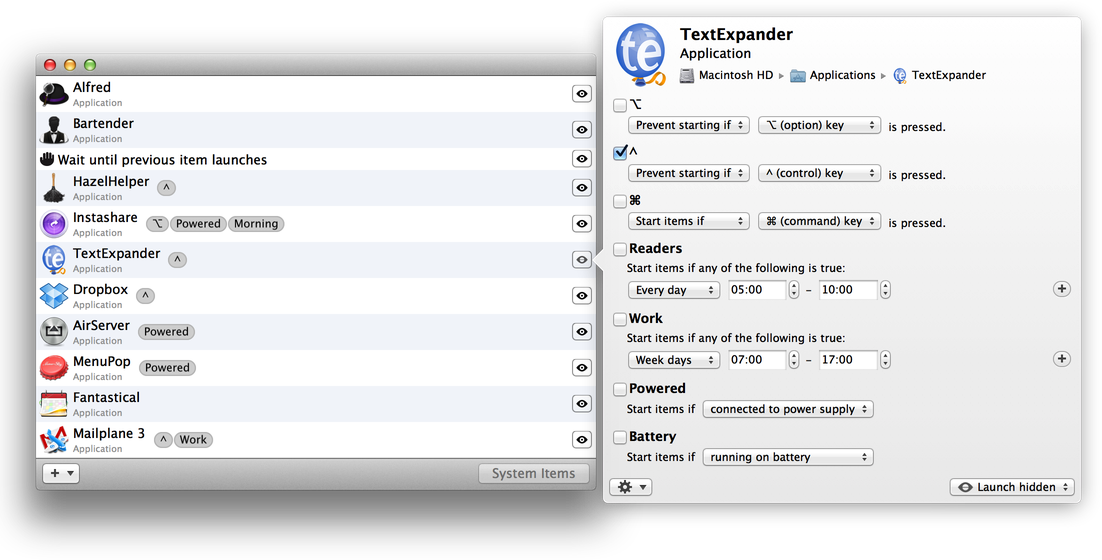Click the Bartender app icon
This screenshot has width=1102, height=560.
pos(54,130)
